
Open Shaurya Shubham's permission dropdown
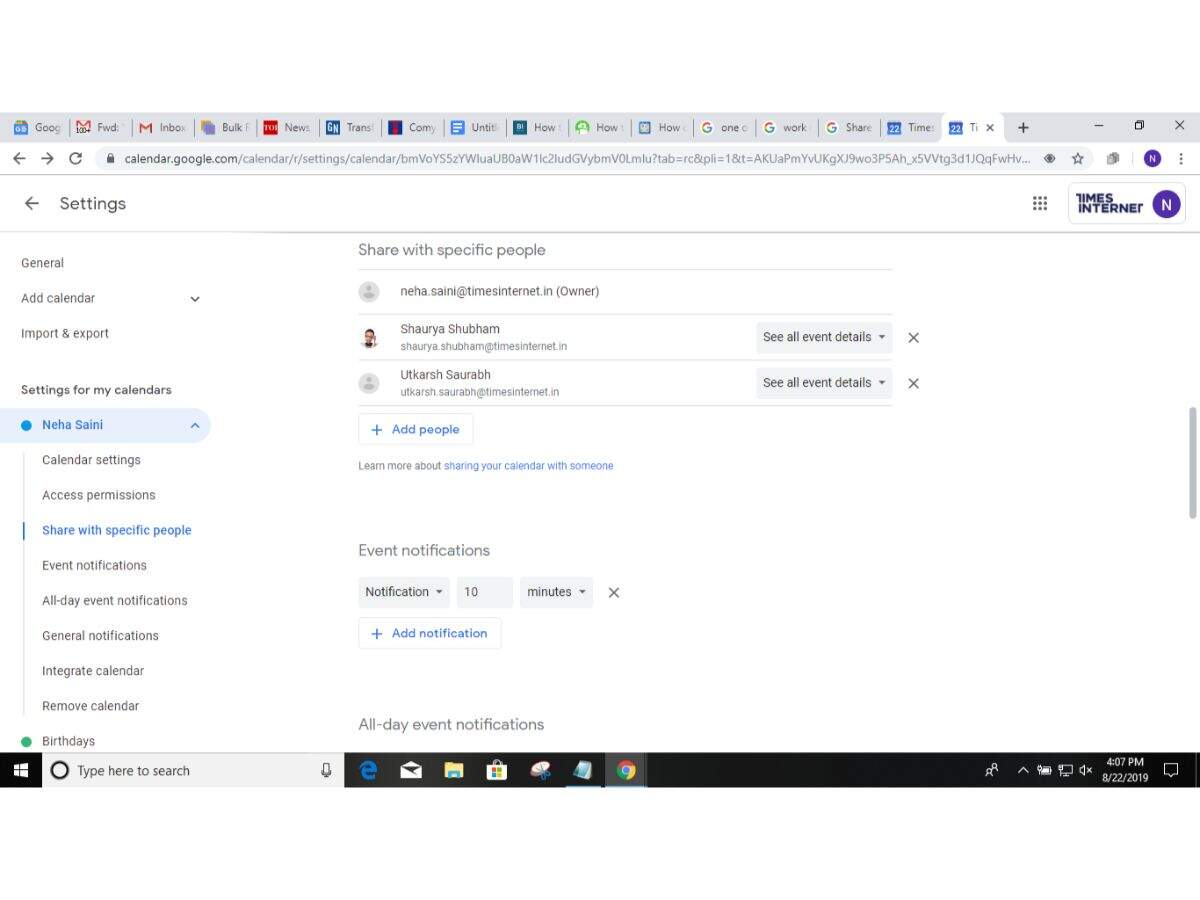point(824,337)
